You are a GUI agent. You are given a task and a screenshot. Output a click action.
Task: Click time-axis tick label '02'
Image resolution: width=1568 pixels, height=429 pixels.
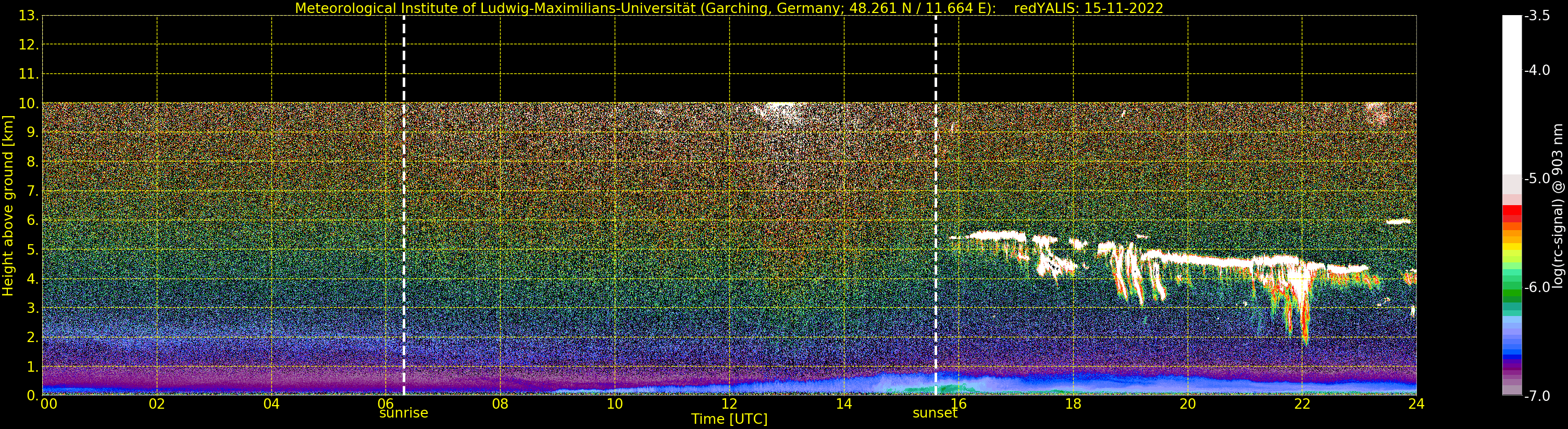pos(157,404)
